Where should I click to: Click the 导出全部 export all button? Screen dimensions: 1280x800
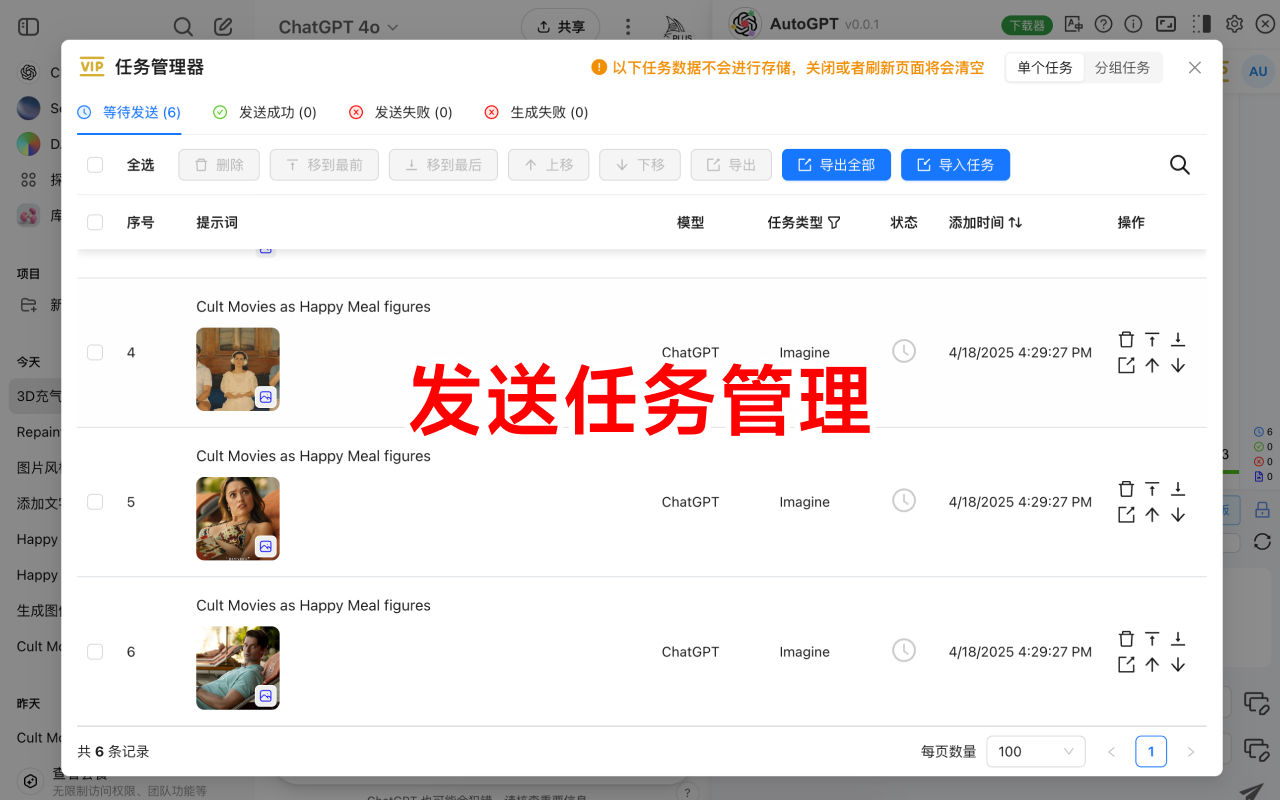point(836,164)
